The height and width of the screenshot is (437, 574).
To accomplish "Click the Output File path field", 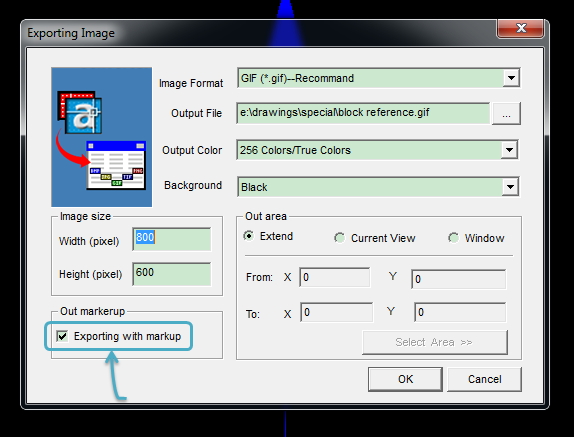I will point(363,113).
